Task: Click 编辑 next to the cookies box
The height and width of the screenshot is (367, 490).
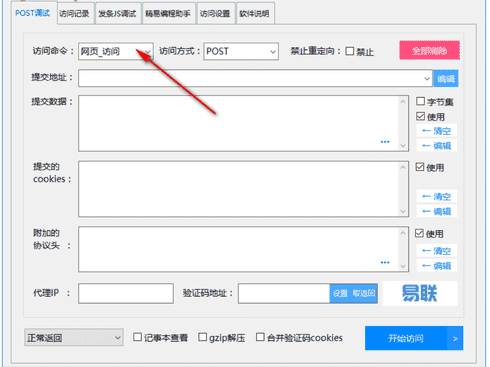Action: (437, 211)
